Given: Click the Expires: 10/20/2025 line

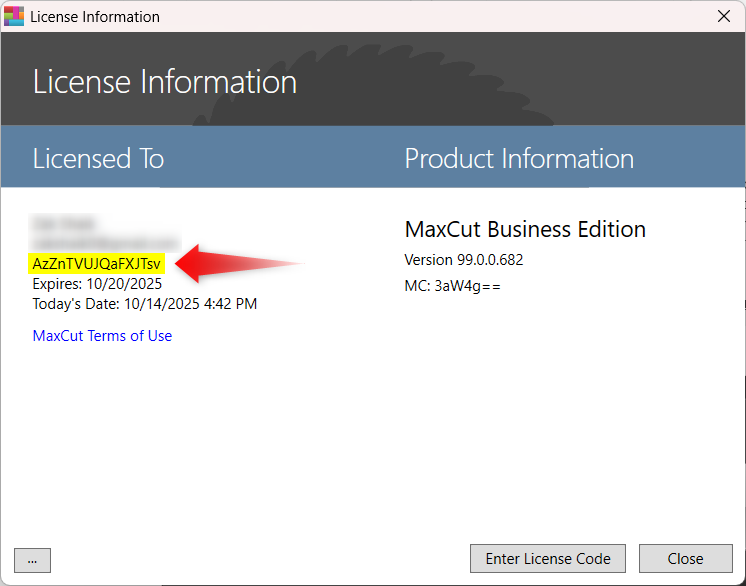Looking at the screenshot, I should click(97, 284).
